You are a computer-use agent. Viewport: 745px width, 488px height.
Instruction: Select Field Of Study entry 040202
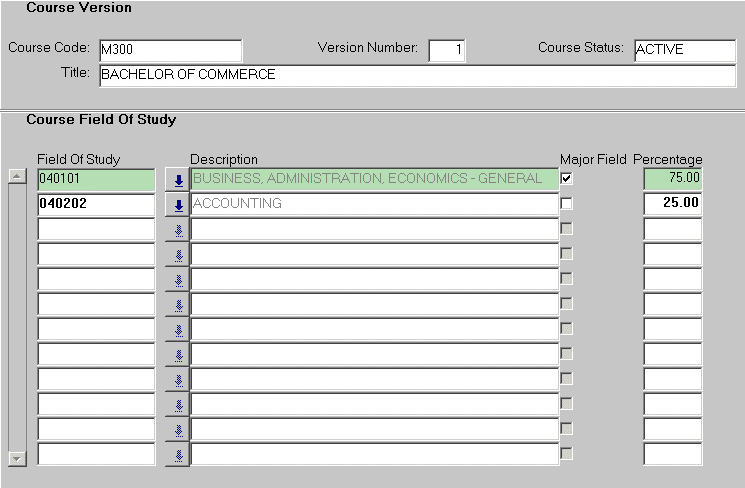coord(96,204)
